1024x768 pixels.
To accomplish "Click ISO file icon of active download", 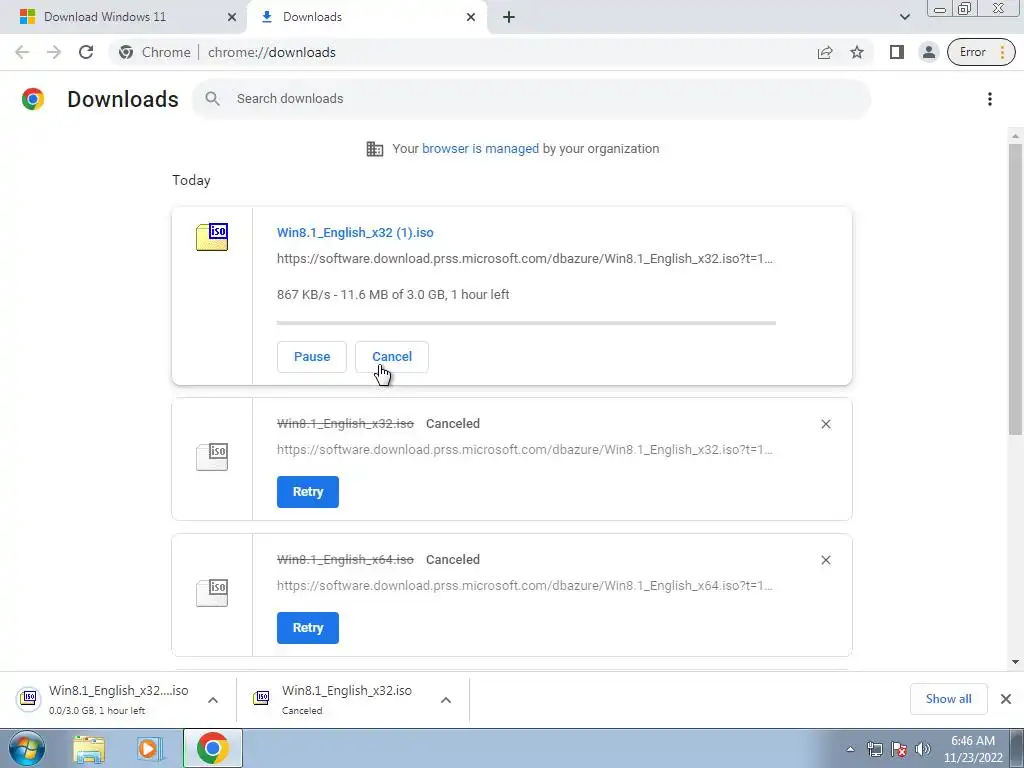I will 212,236.
